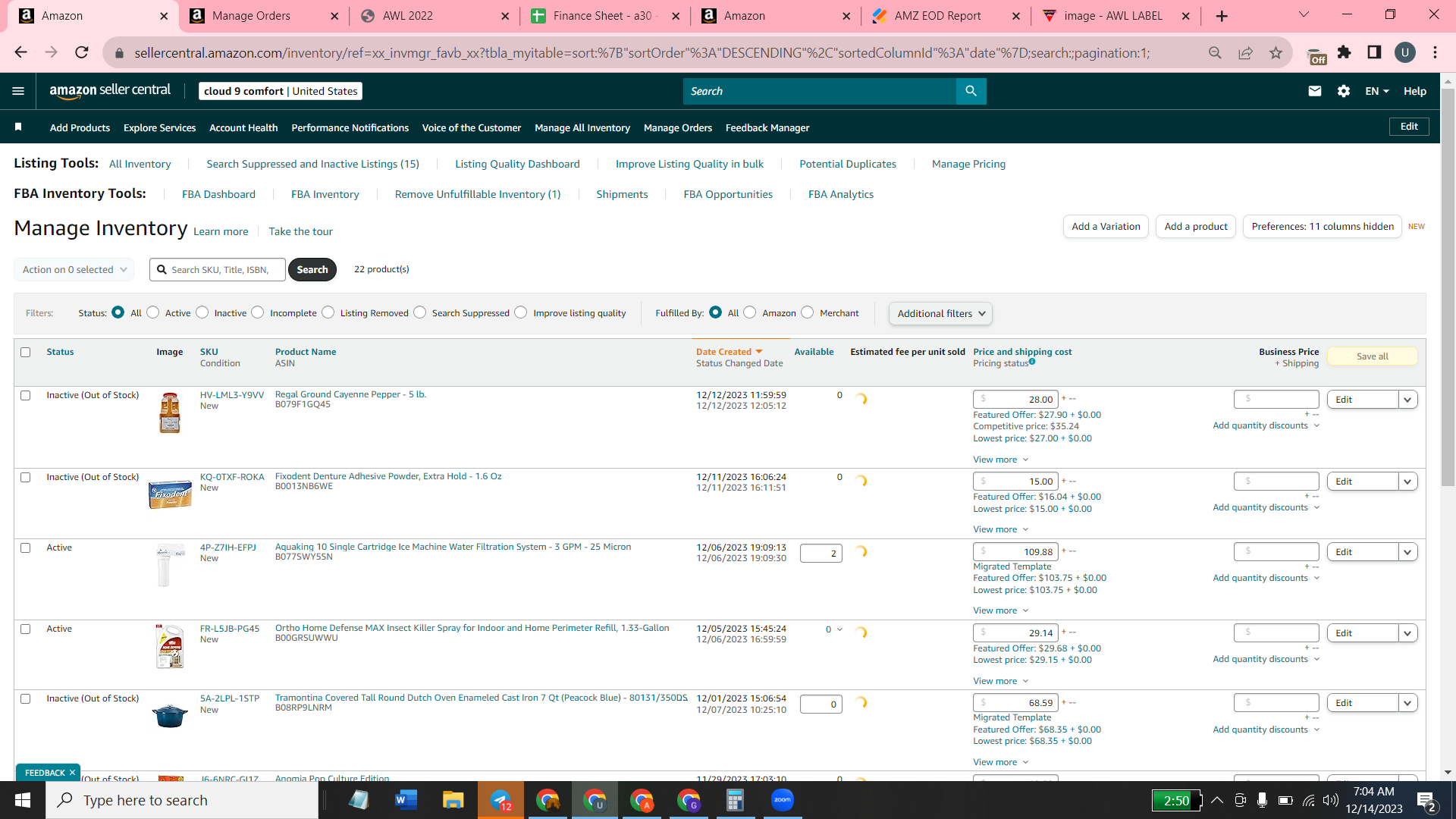The image size is (1456, 819).
Task: Open the settings gear icon
Action: pyautogui.click(x=1344, y=91)
